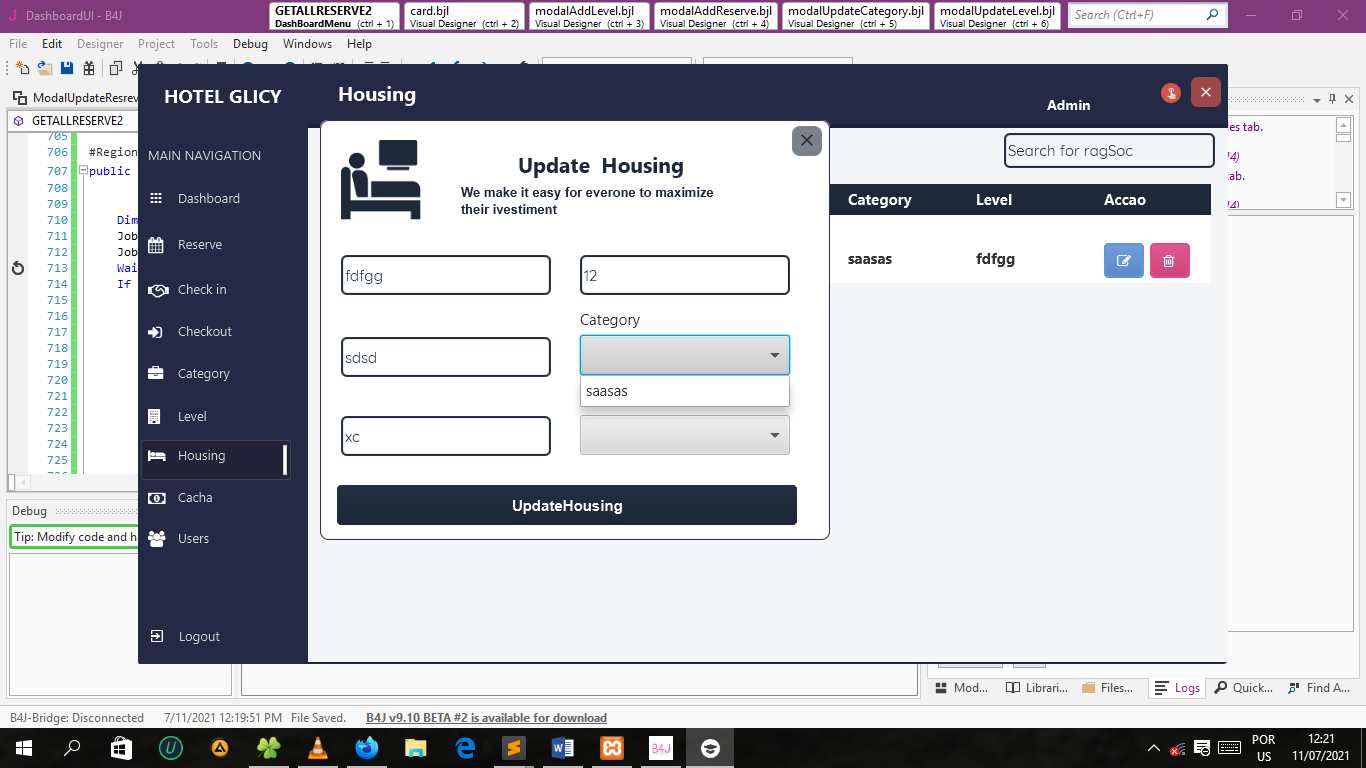The height and width of the screenshot is (768, 1366).
Task: Open the Modules panel tab
Action: point(962,688)
